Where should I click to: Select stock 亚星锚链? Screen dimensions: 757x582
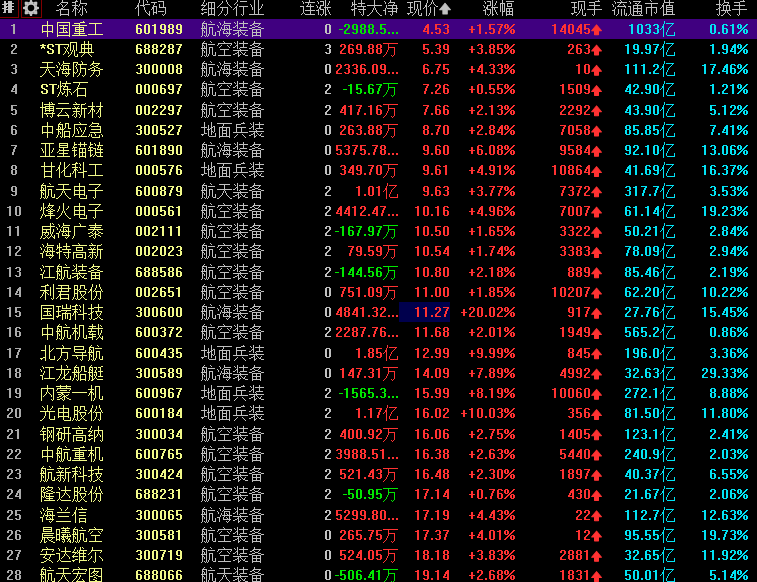coord(71,151)
